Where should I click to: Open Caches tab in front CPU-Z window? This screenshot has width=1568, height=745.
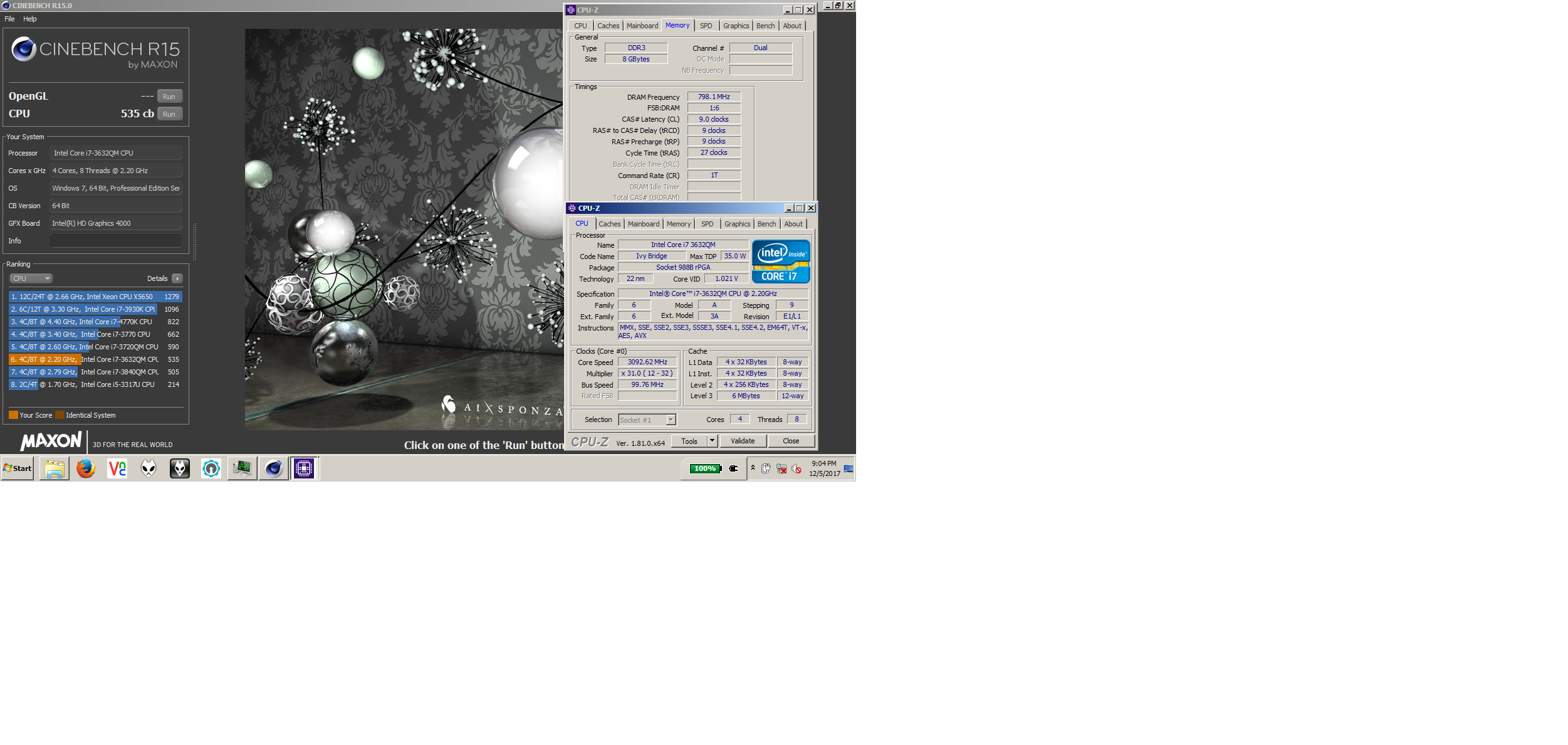(x=609, y=224)
